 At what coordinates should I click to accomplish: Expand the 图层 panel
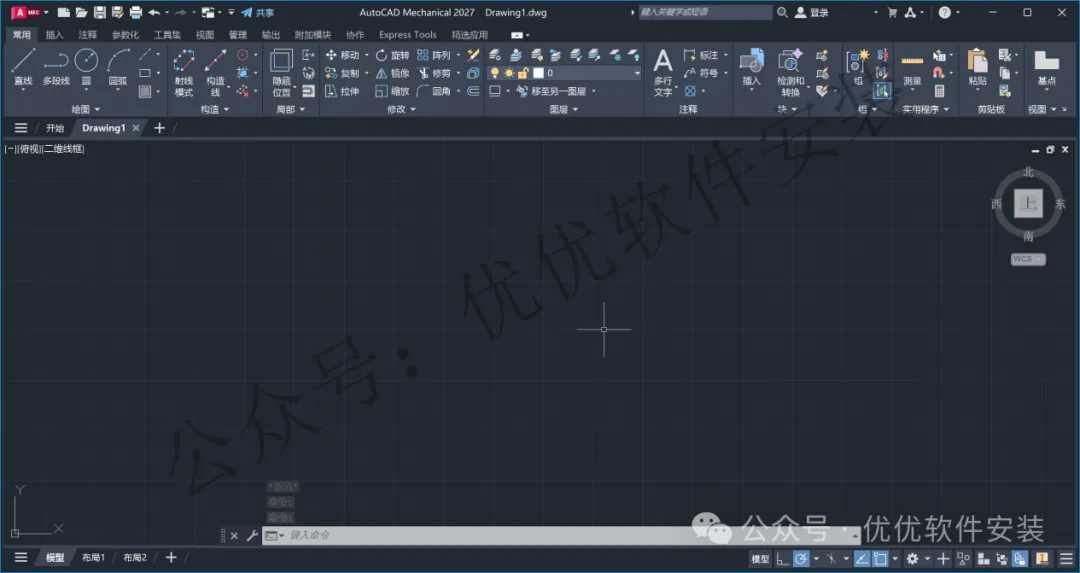coord(563,109)
